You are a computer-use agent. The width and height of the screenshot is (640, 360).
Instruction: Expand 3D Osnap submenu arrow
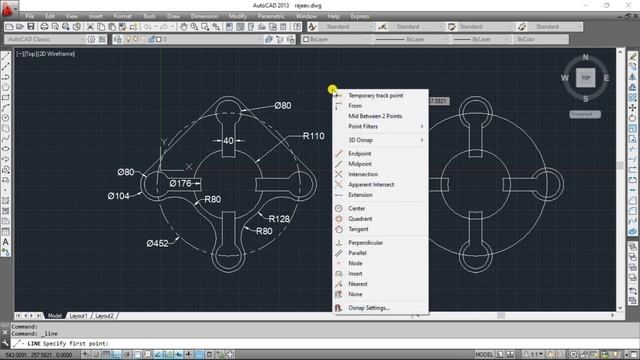[x=422, y=140]
